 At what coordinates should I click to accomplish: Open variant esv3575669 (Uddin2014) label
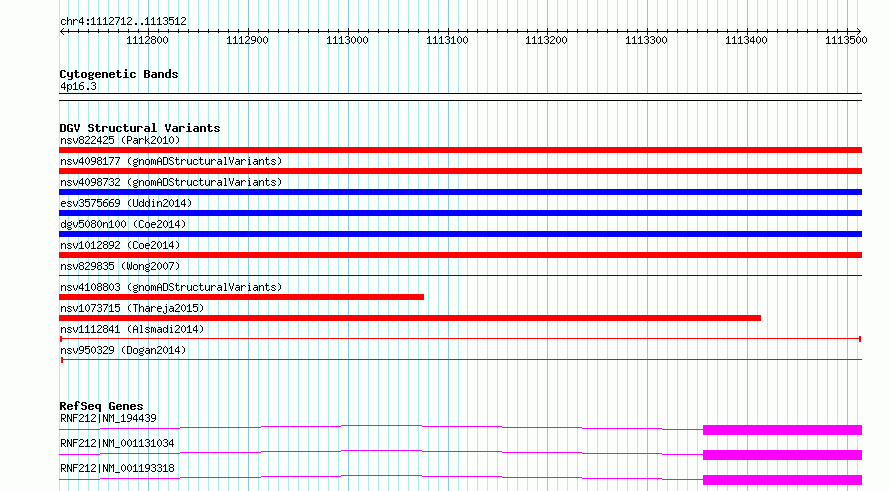(x=126, y=203)
